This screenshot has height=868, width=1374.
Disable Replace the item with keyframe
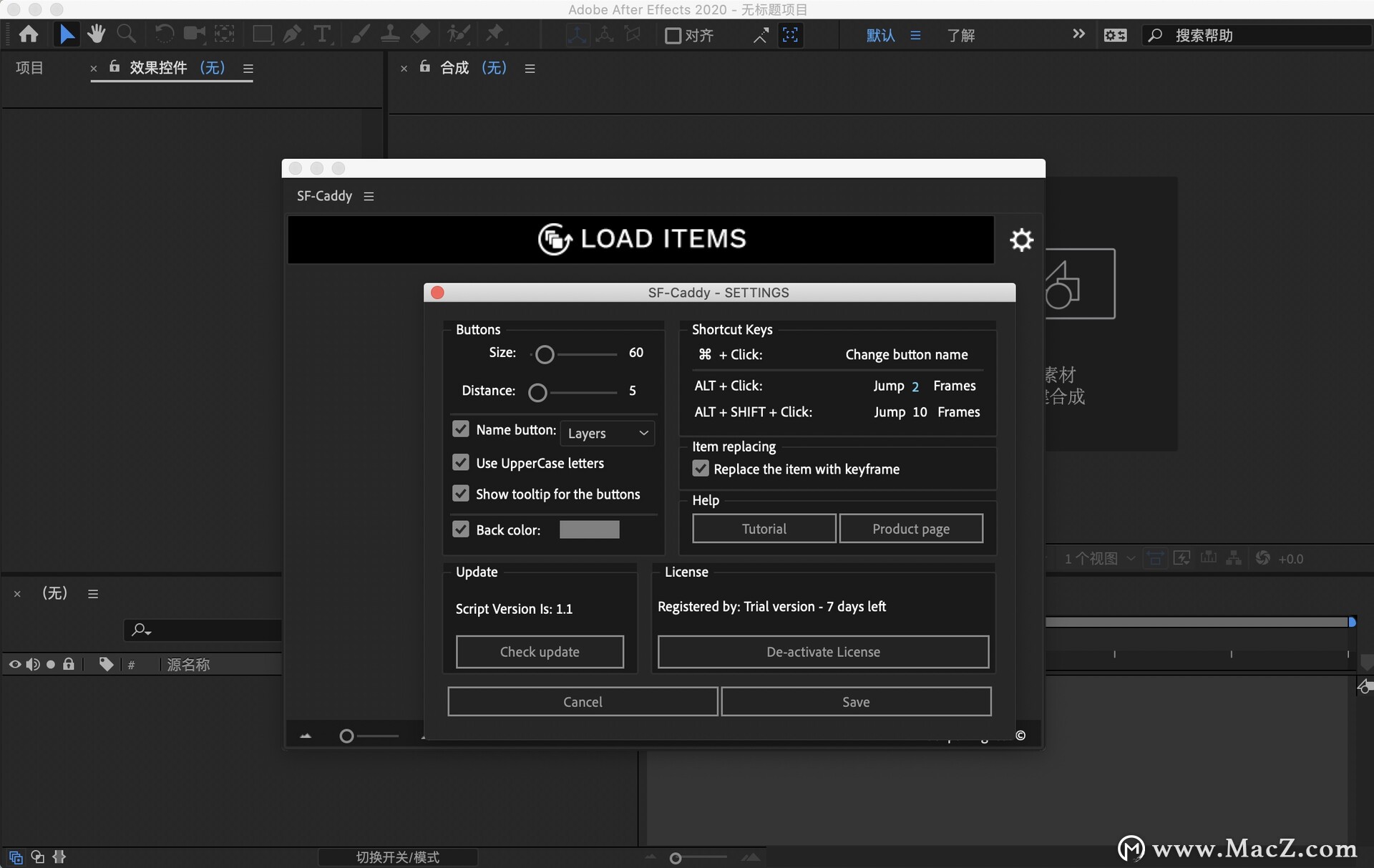click(701, 469)
